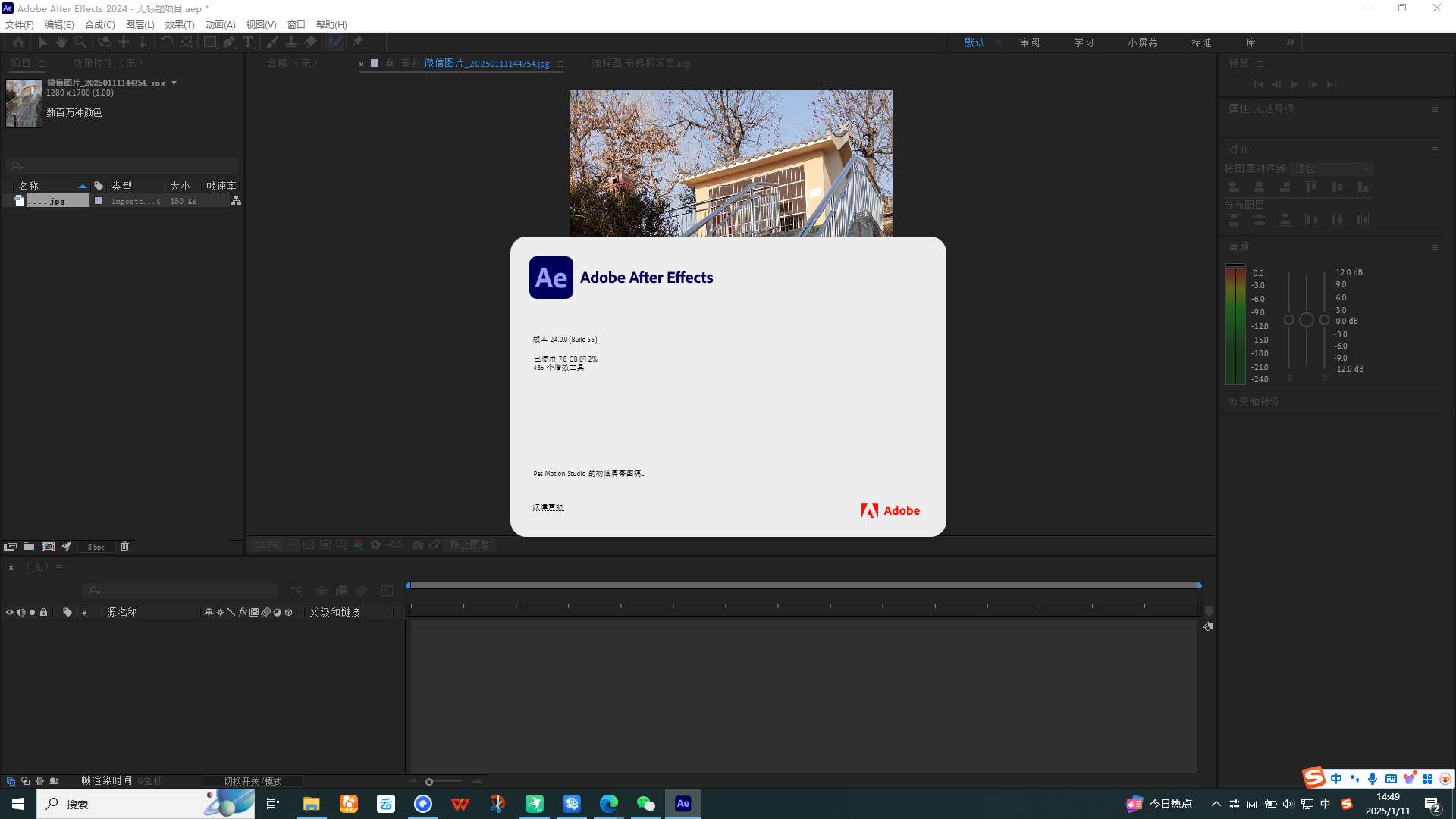Toggle the audio speaker column in the timeline

point(21,613)
